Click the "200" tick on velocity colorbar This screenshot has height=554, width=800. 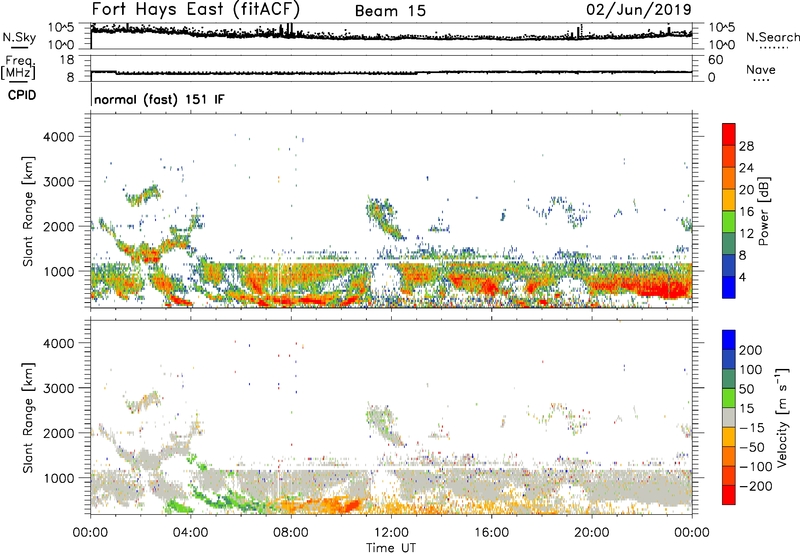(x=751, y=350)
